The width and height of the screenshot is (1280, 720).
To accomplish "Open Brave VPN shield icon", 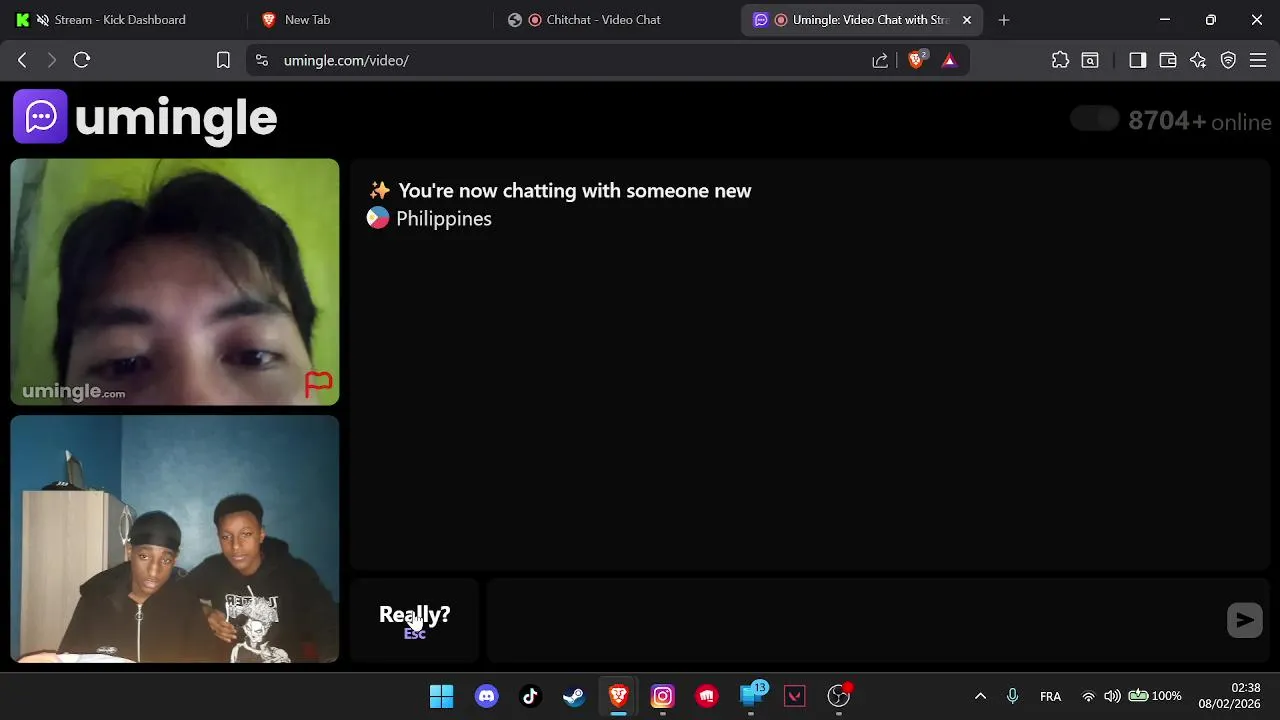I will coord(1228,60).
